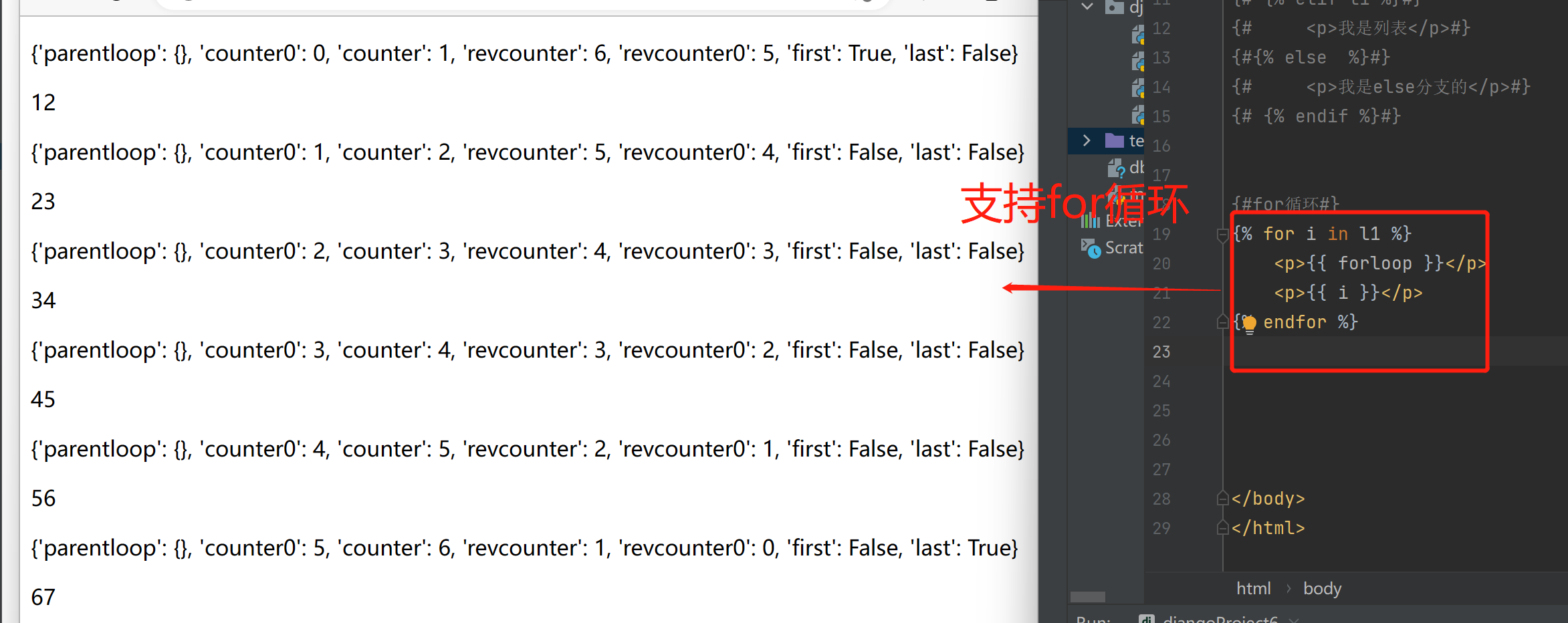Click the purple templates folder icon
This screenshot has width=1568, height=623.
tap(1114, 140)
